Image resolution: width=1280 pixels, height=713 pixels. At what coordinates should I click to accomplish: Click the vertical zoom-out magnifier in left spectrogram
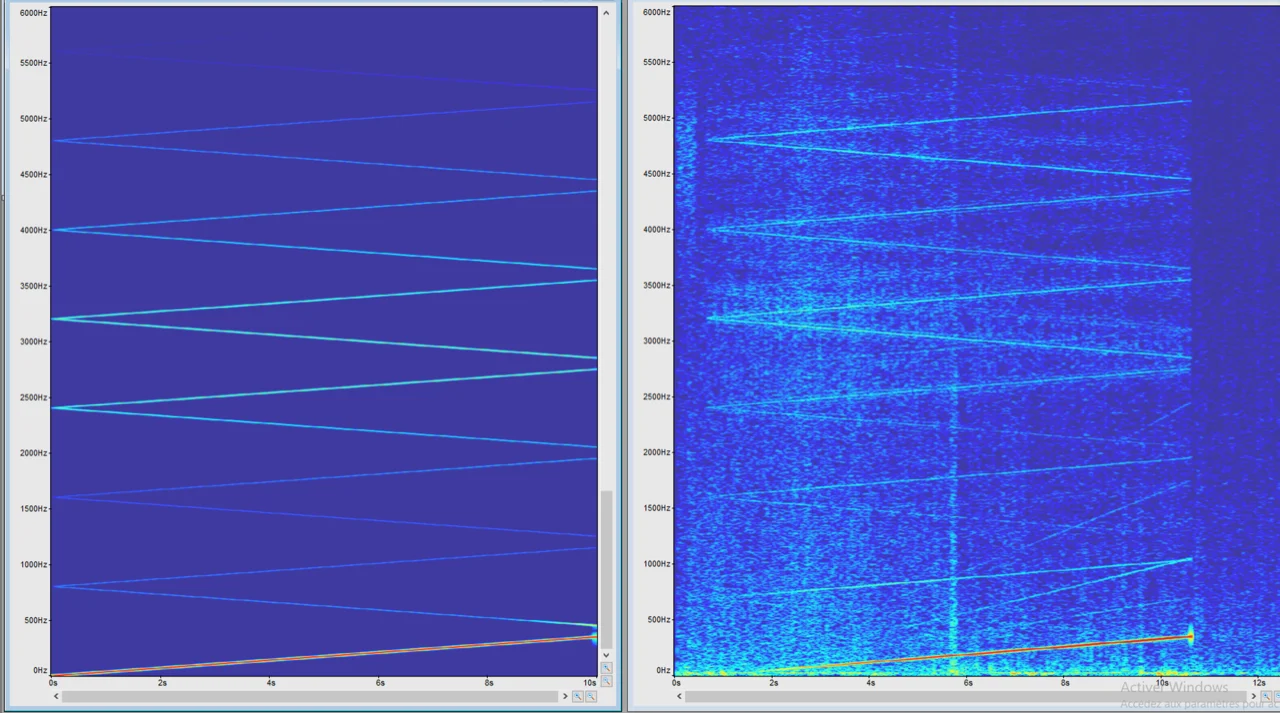point(606,681)
